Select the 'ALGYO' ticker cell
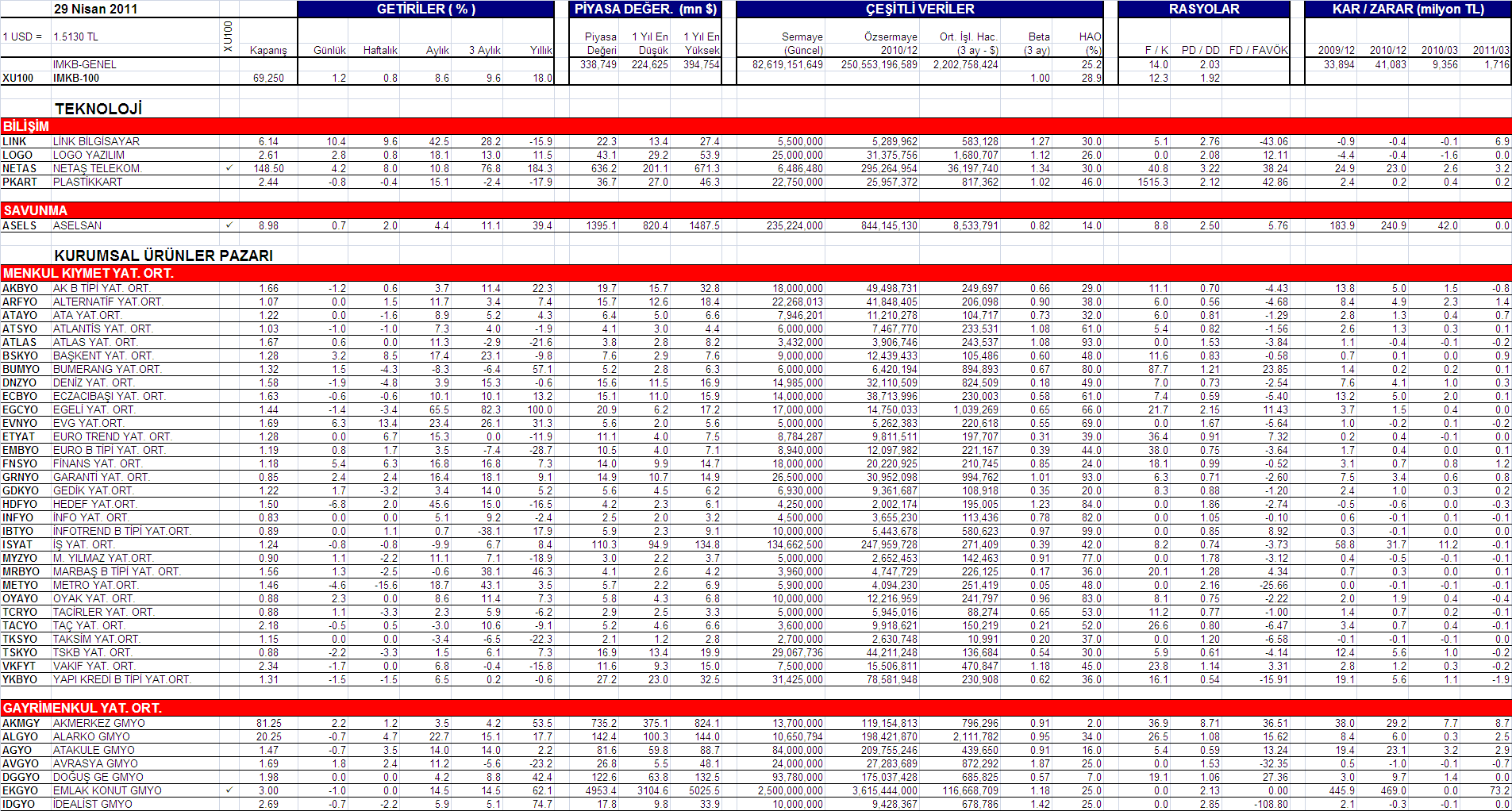 [x=20, y=736]
